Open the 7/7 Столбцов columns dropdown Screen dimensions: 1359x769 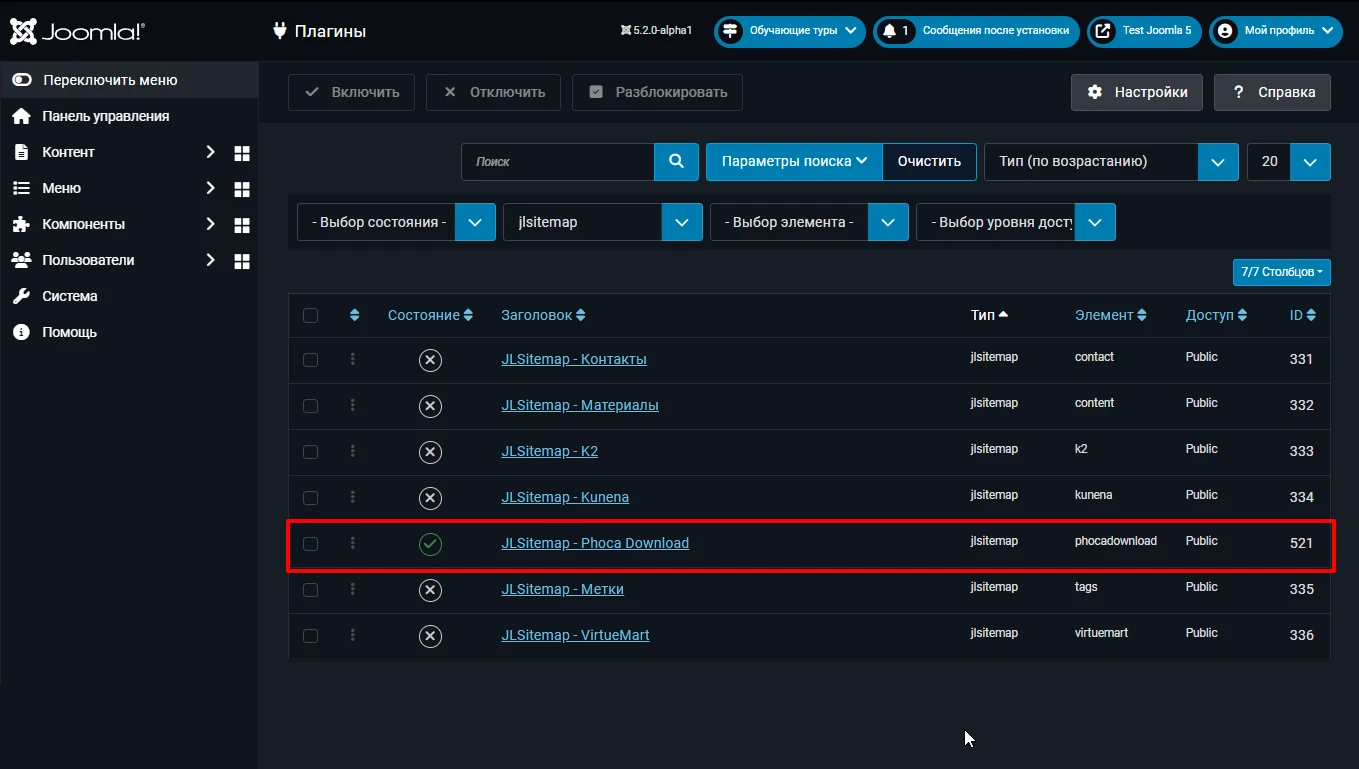pos(1281,272)
